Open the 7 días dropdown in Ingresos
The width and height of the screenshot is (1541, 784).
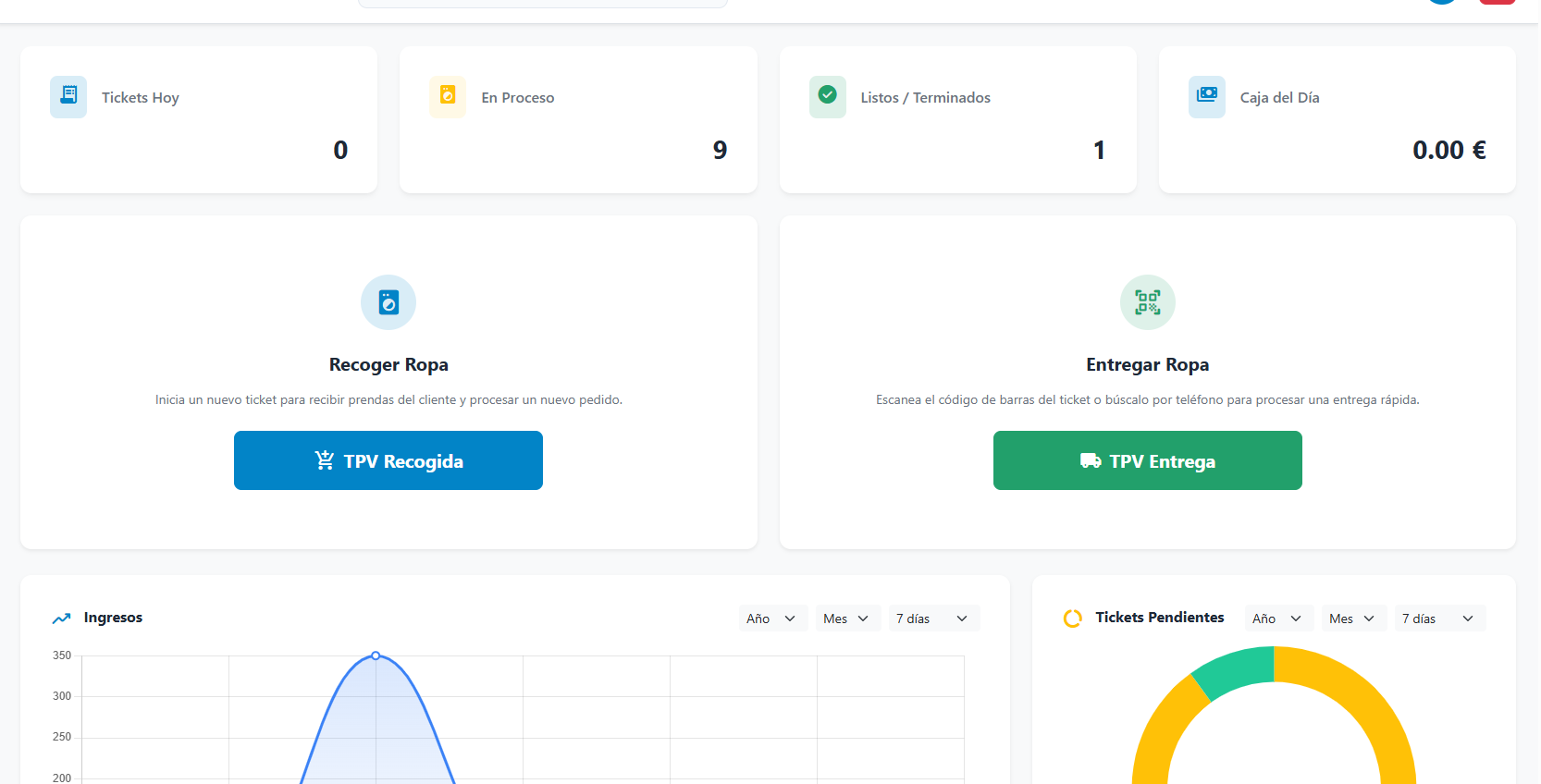pyautogui.click(x=934, y=619)
